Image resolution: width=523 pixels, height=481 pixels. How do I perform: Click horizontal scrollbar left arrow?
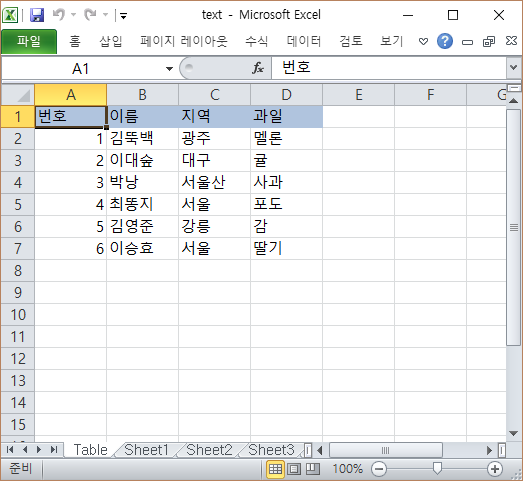coord(320,450)
